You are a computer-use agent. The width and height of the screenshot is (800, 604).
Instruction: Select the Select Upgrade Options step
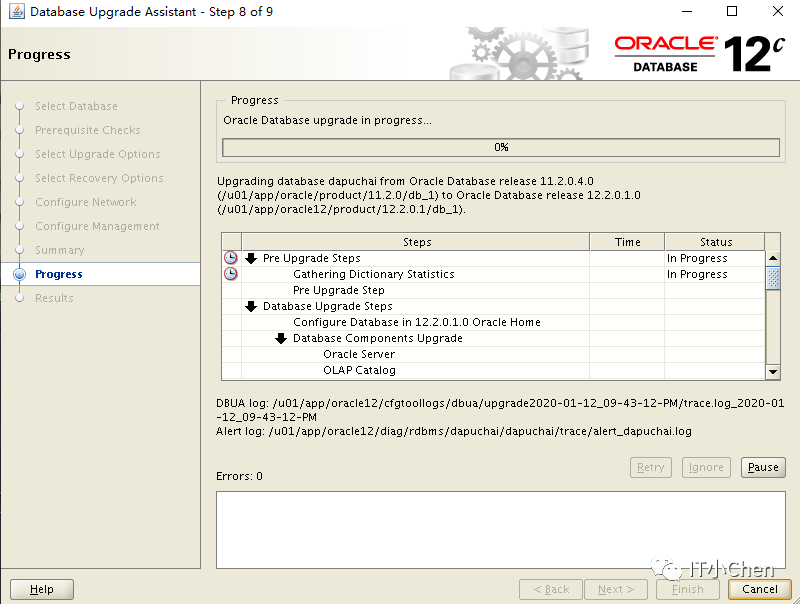coord(97,155)
